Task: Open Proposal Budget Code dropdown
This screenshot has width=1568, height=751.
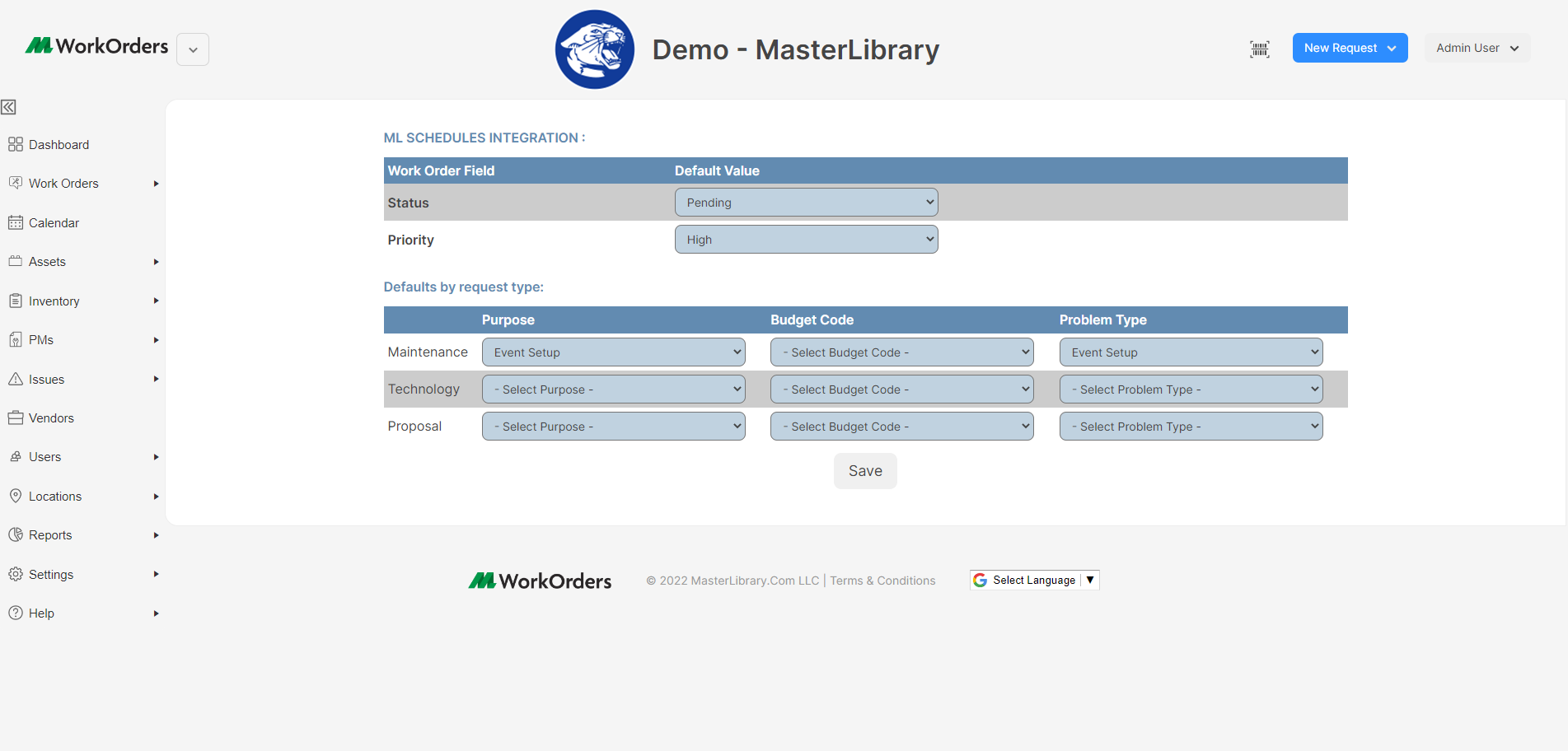Action: 901,427
